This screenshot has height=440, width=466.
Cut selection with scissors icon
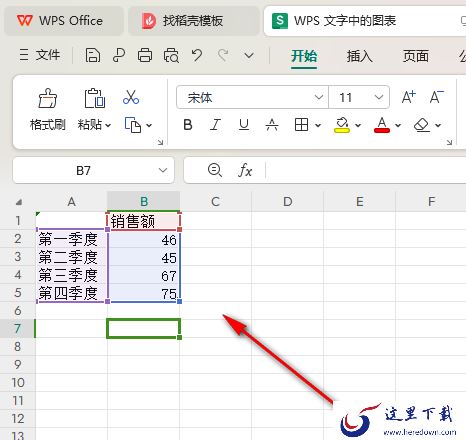[131, 97]
